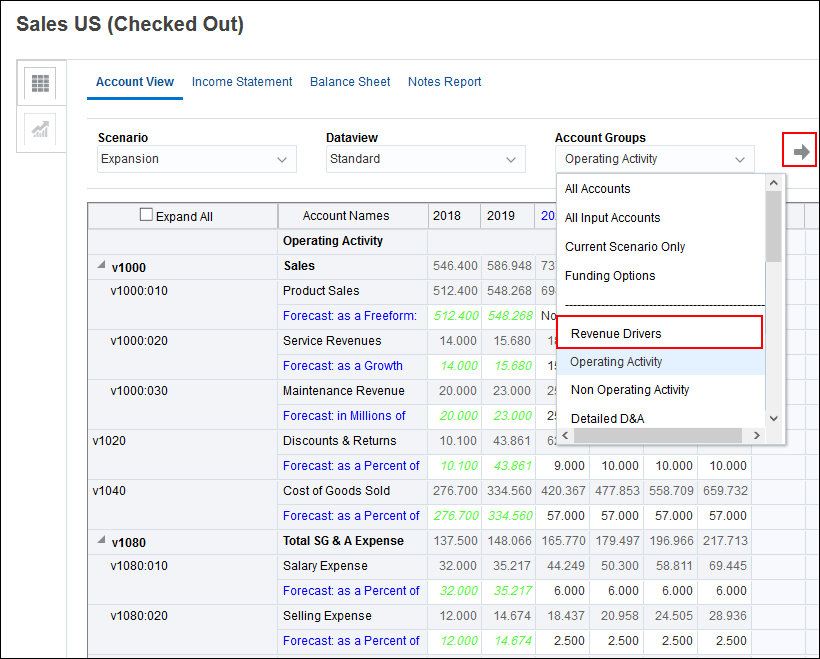Viewport: 820px width, 659px height.
Task: Click the left scroll arrow in the dropdown
Action: click(565, 436)
